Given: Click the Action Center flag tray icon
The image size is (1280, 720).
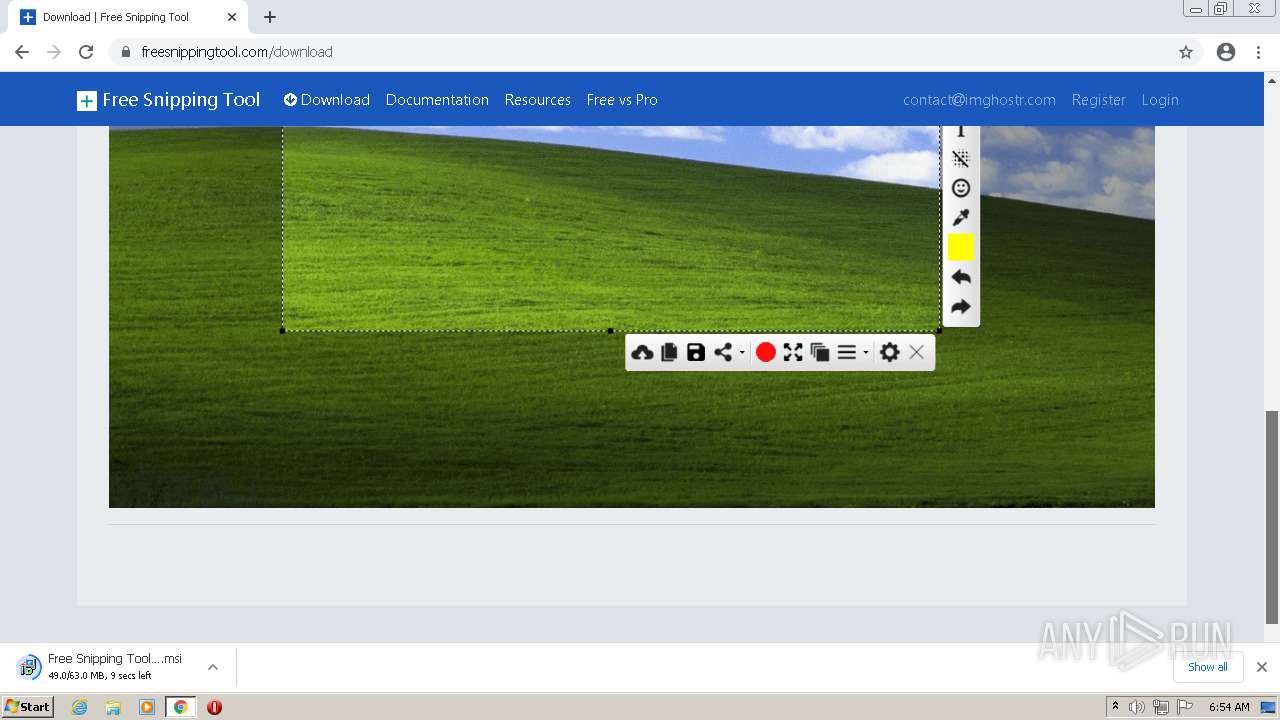Looking at the screenshot, I should [x=1185, y=707].
